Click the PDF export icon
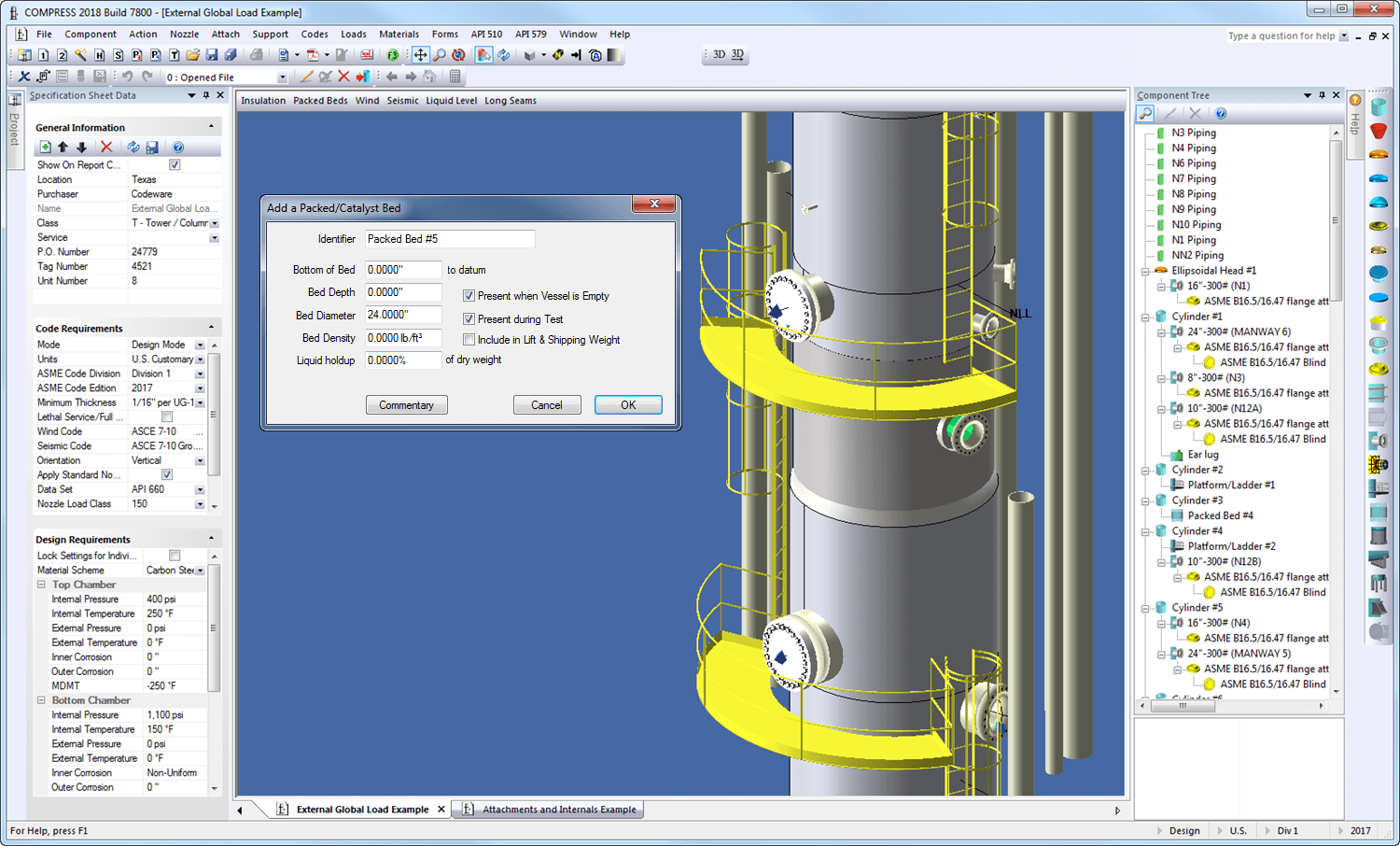 (x=314, y=55)
